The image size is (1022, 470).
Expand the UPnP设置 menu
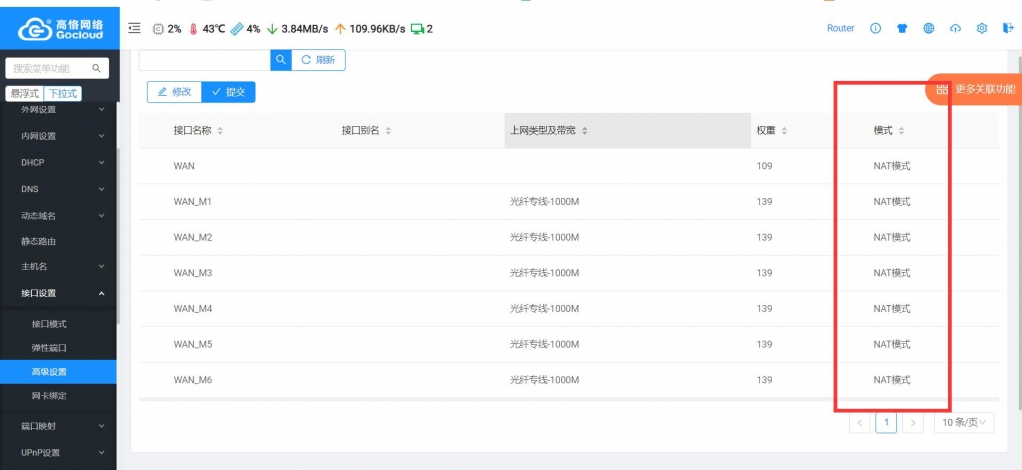coord(59,452)
